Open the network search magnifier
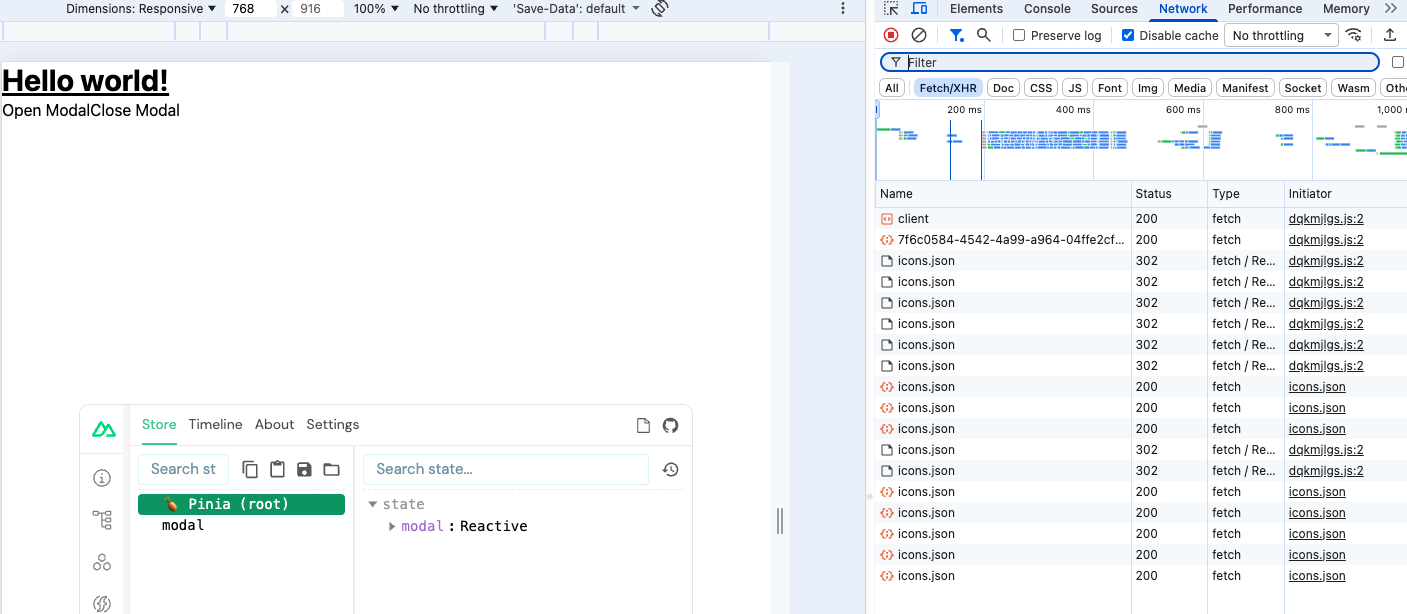Image resolution: width=1407 pixels, height=614 pixels. coord(984,35)
